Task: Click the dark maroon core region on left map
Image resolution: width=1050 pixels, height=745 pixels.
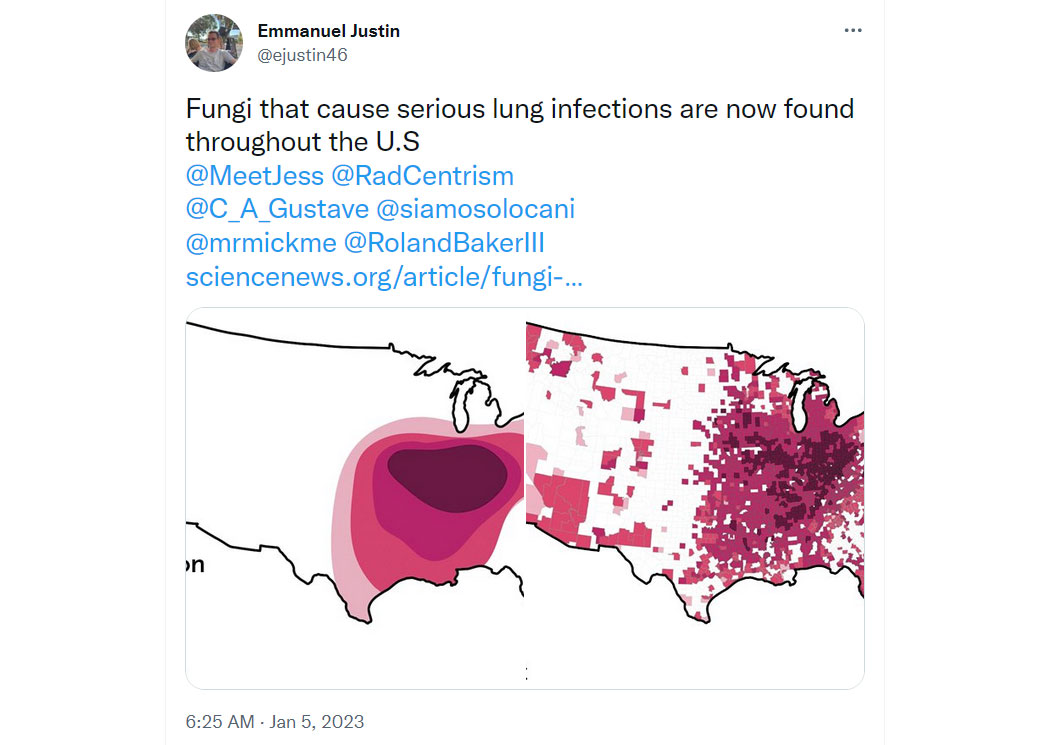Action: [x=447, y=477]
